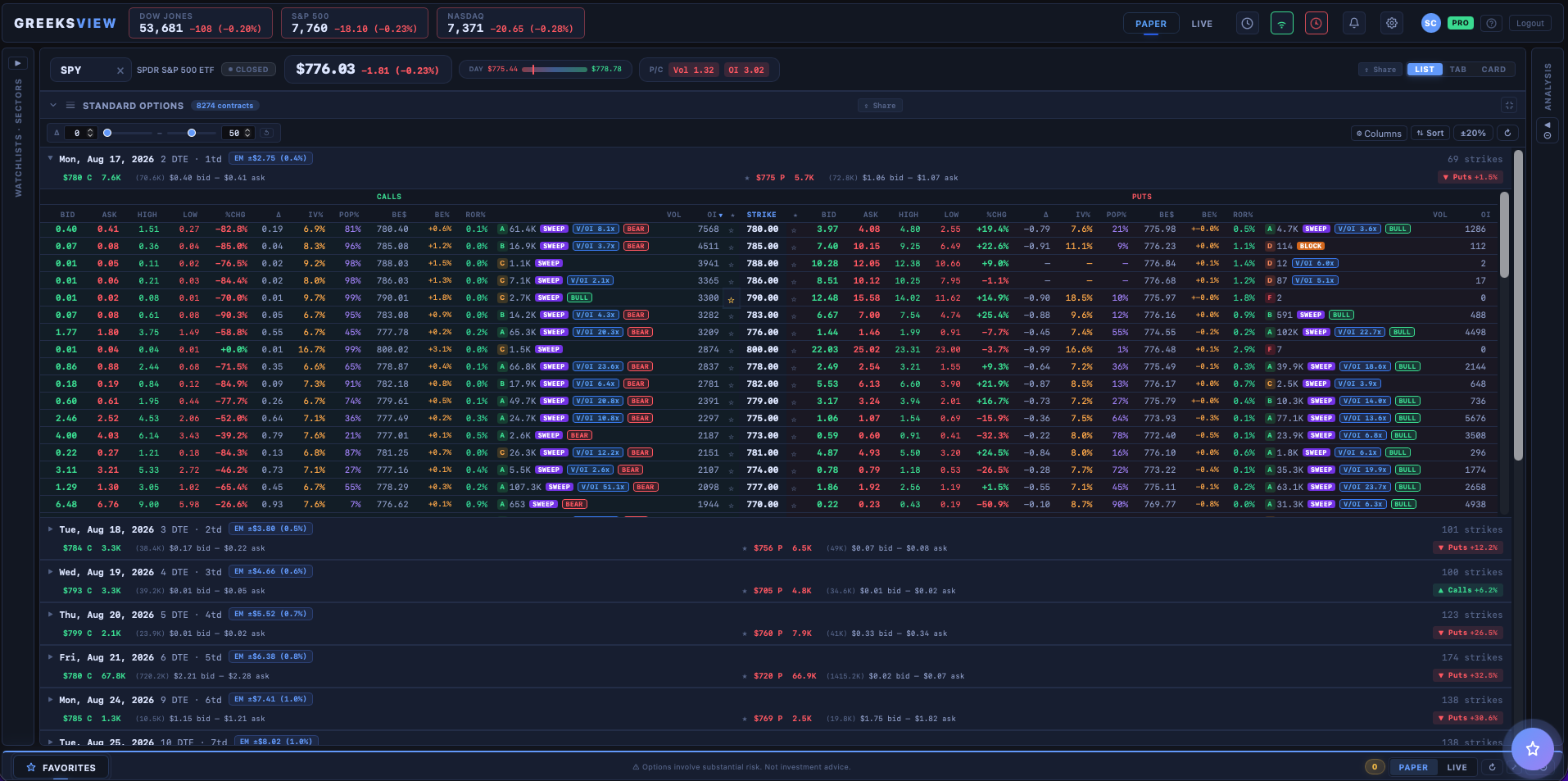The height and width of the screenshot is (781, 1568).
Task: Open the FAVORITES tab at bottom
Action: click(x=61, y=768)
